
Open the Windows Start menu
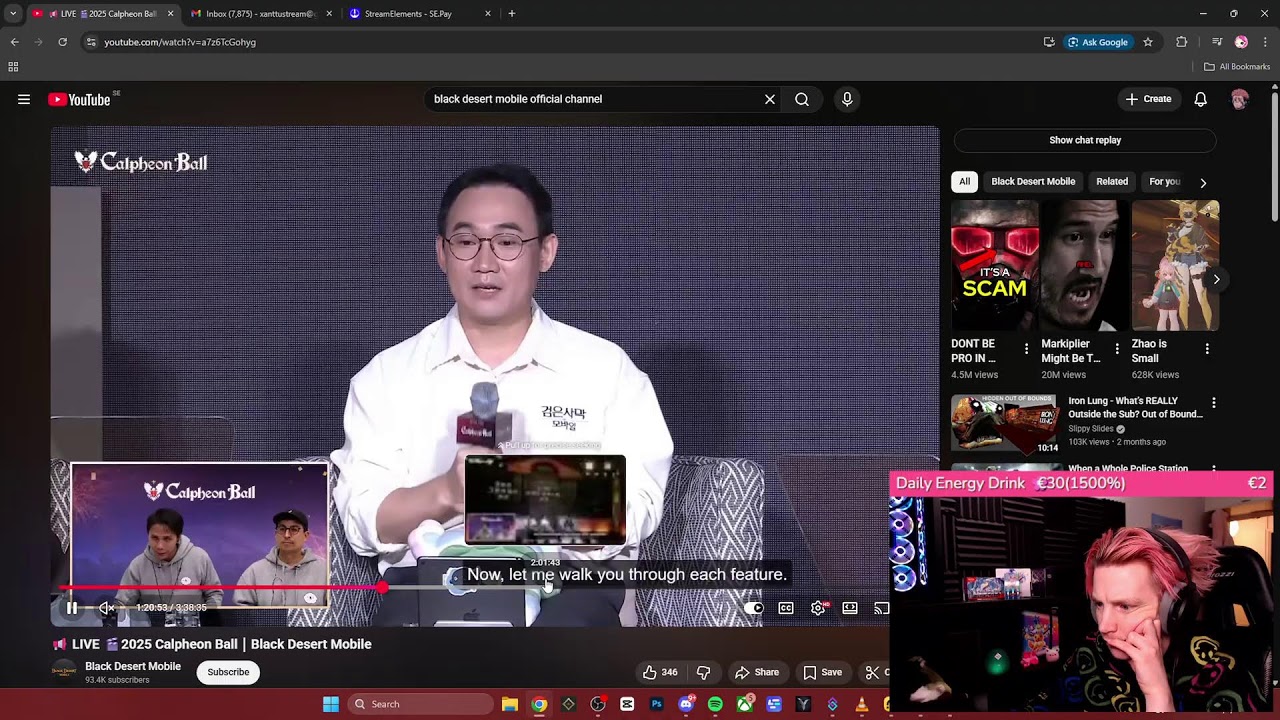[331, 704]
